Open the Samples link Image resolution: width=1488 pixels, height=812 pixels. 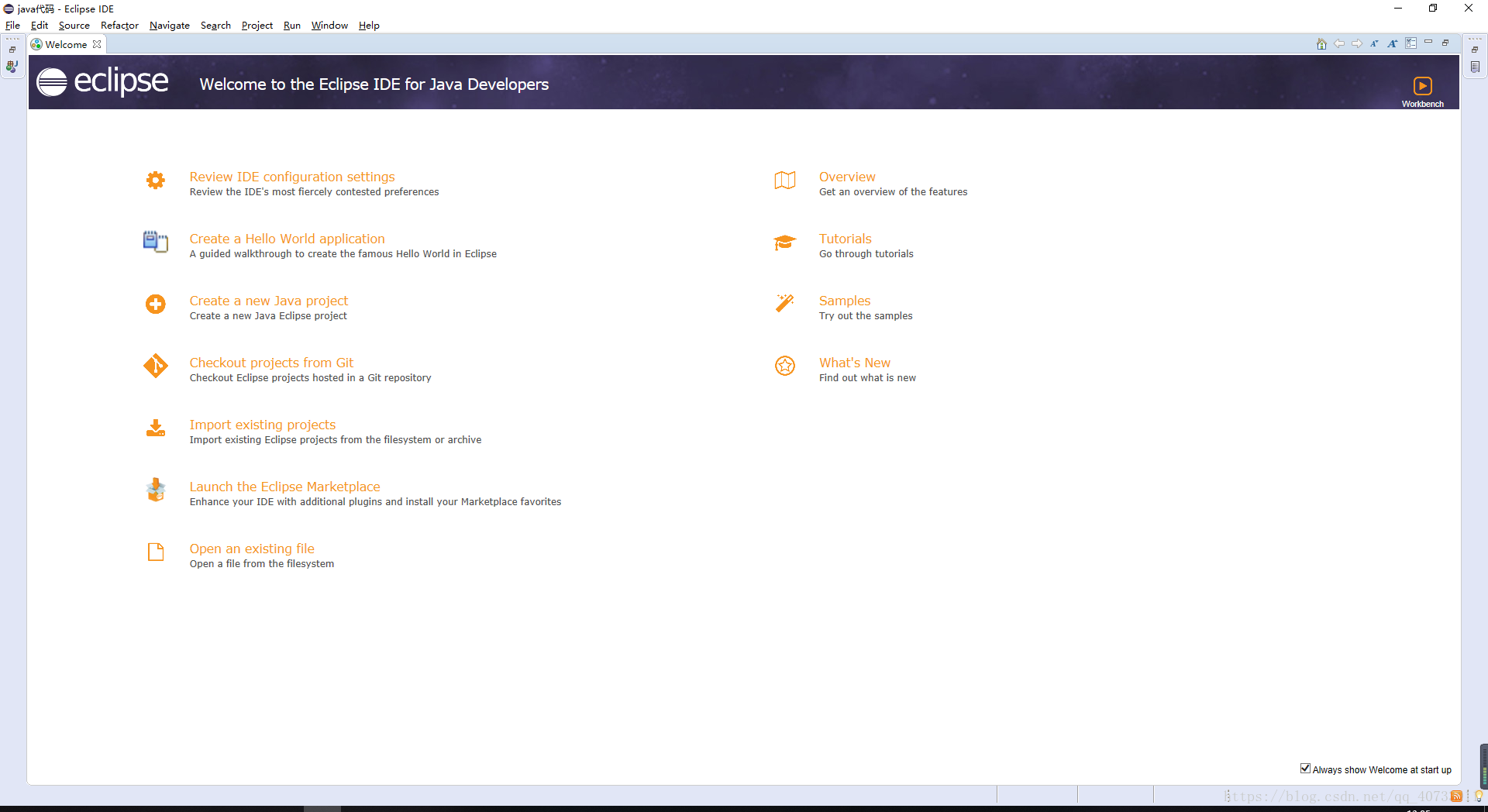(845, 301)
